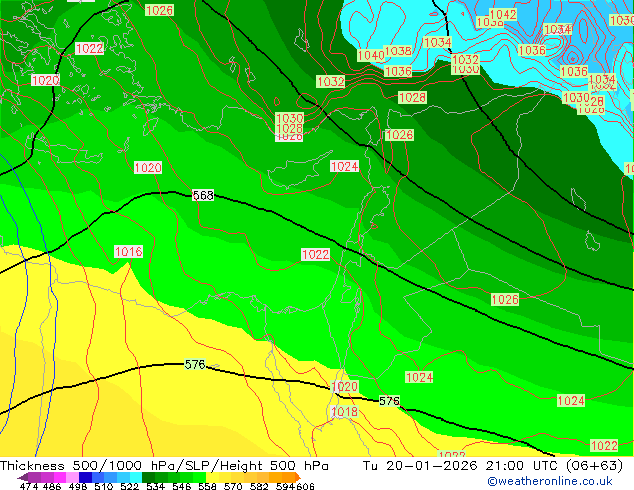The height and width of the screenshot is (490, 634).
Task: Click the 1022 label near top-left islands
Action: click(89, 49)
